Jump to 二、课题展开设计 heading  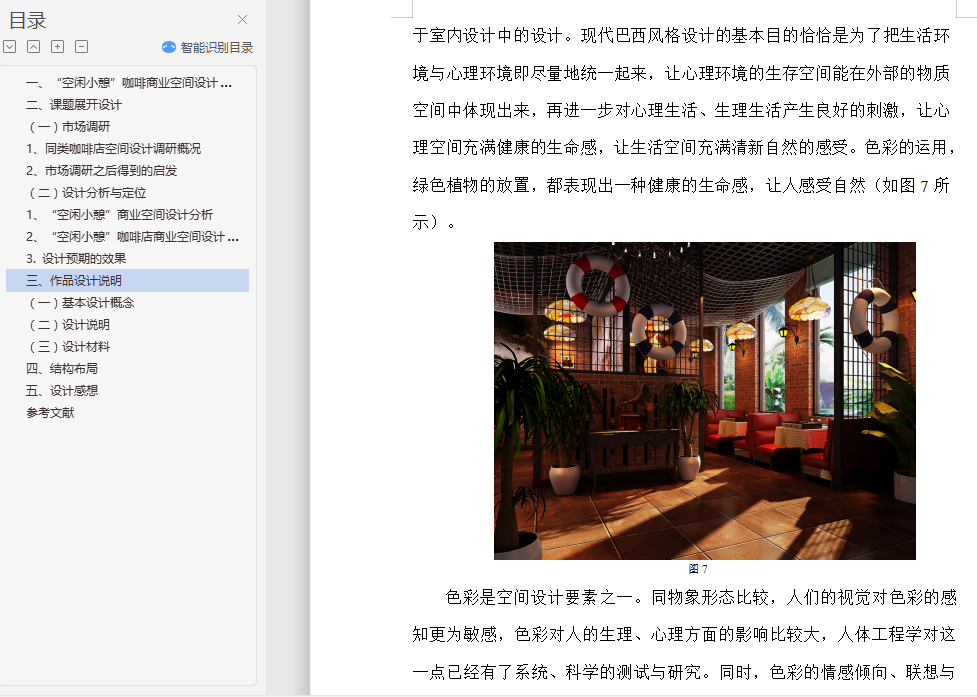(x=74, y=105)
